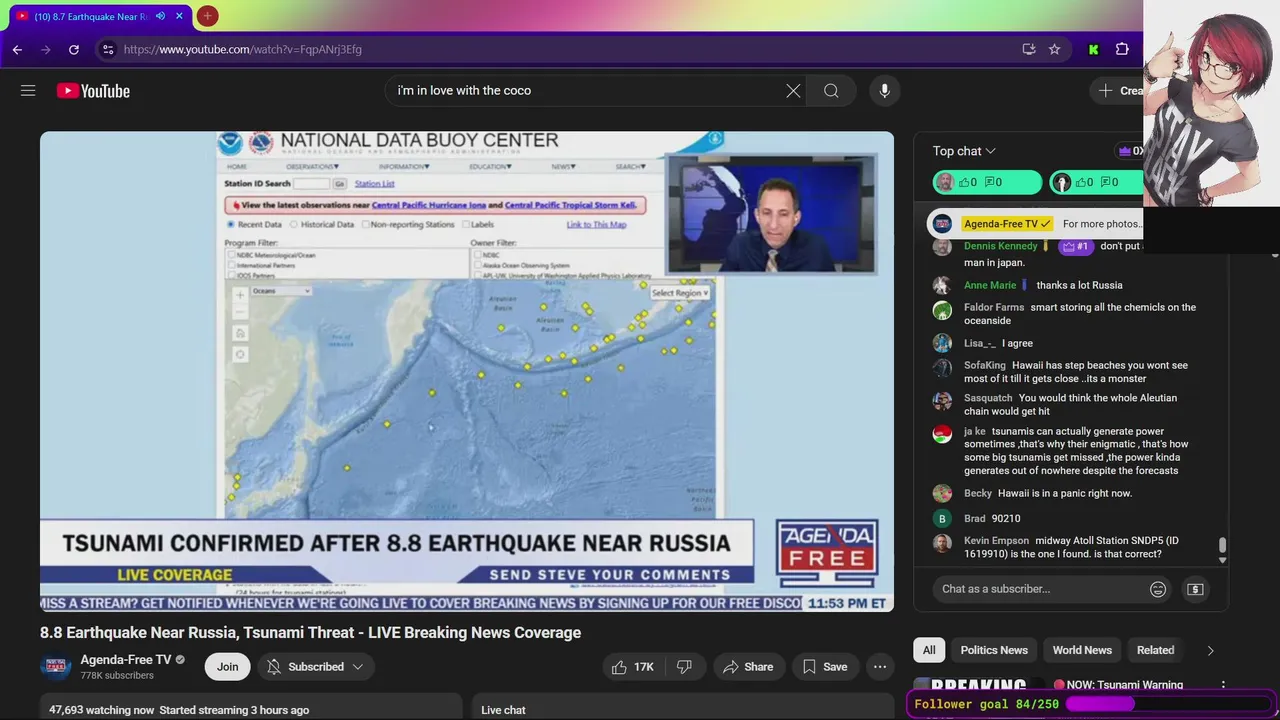Search with your voice microphone icon
This screenshot has width=1280, height=720.
(x=884, y=91)
